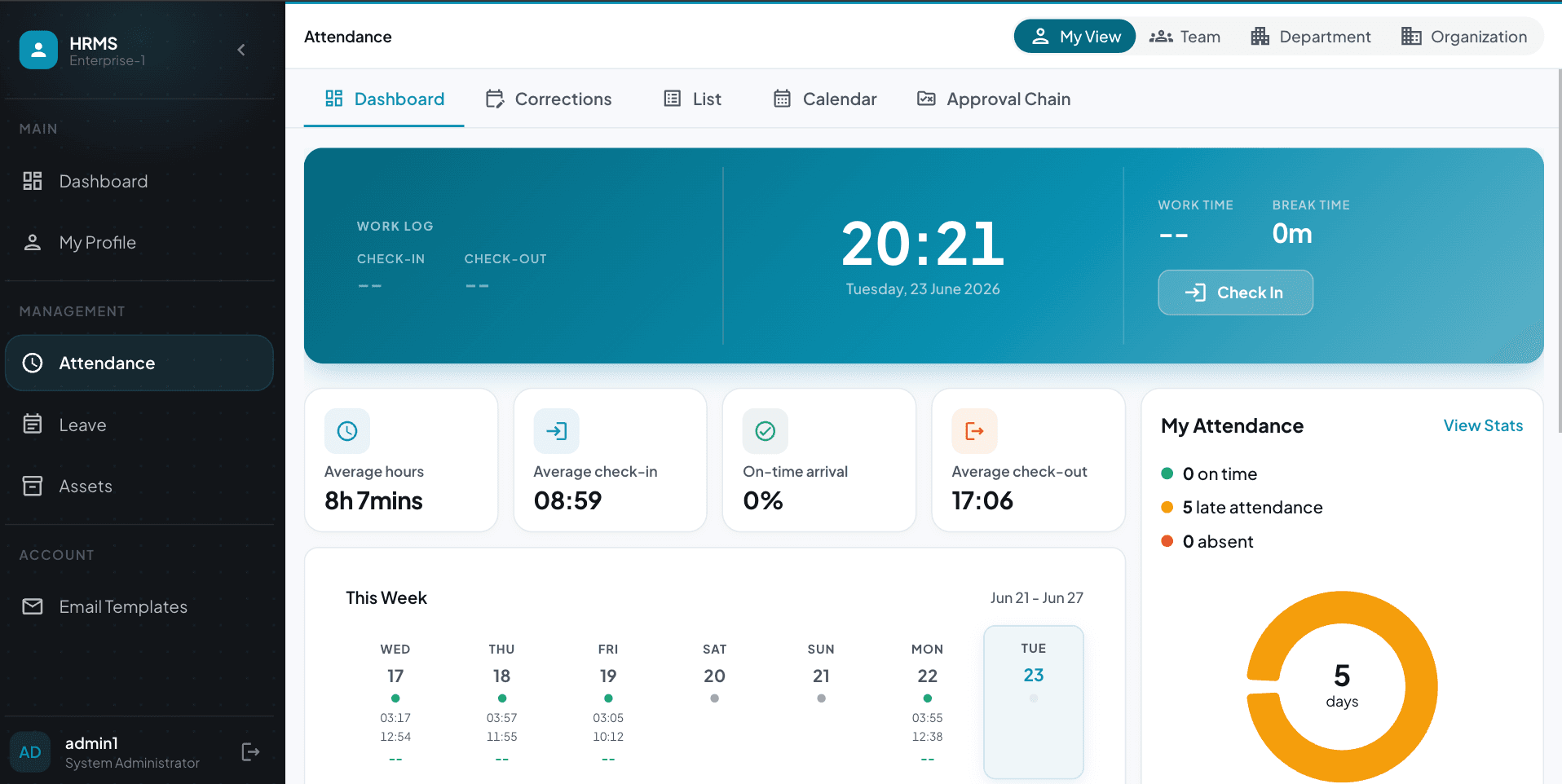
Task: Click the On-time arrival checkmark icon
Action: point(766,431)
